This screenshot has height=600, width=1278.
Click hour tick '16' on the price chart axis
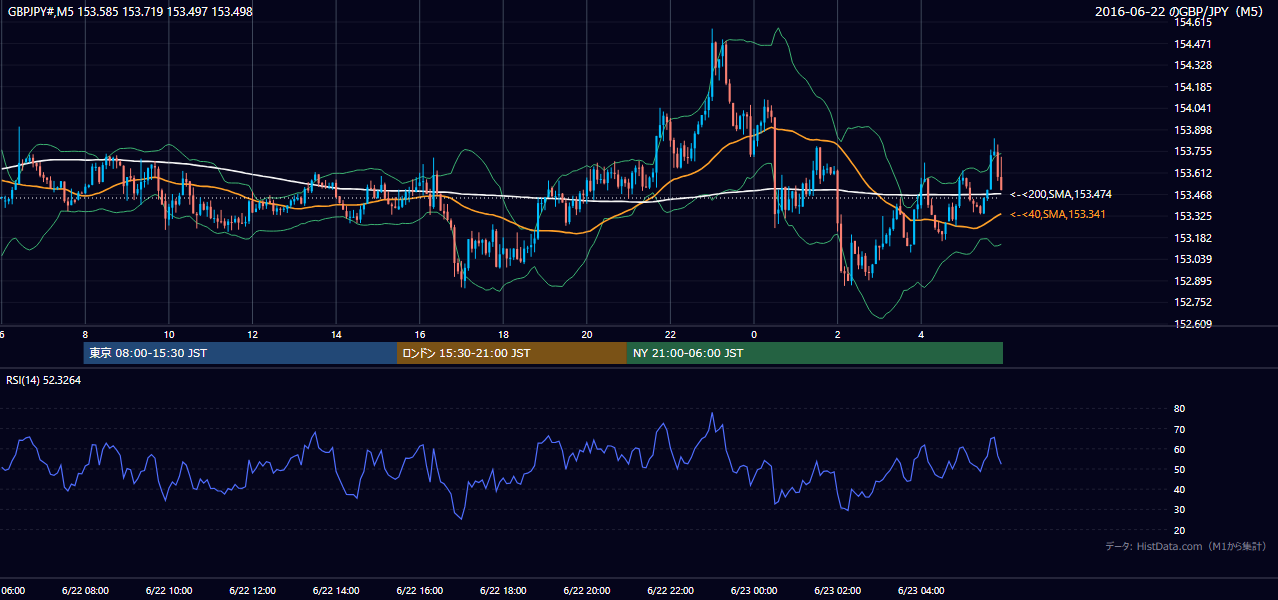420,335
